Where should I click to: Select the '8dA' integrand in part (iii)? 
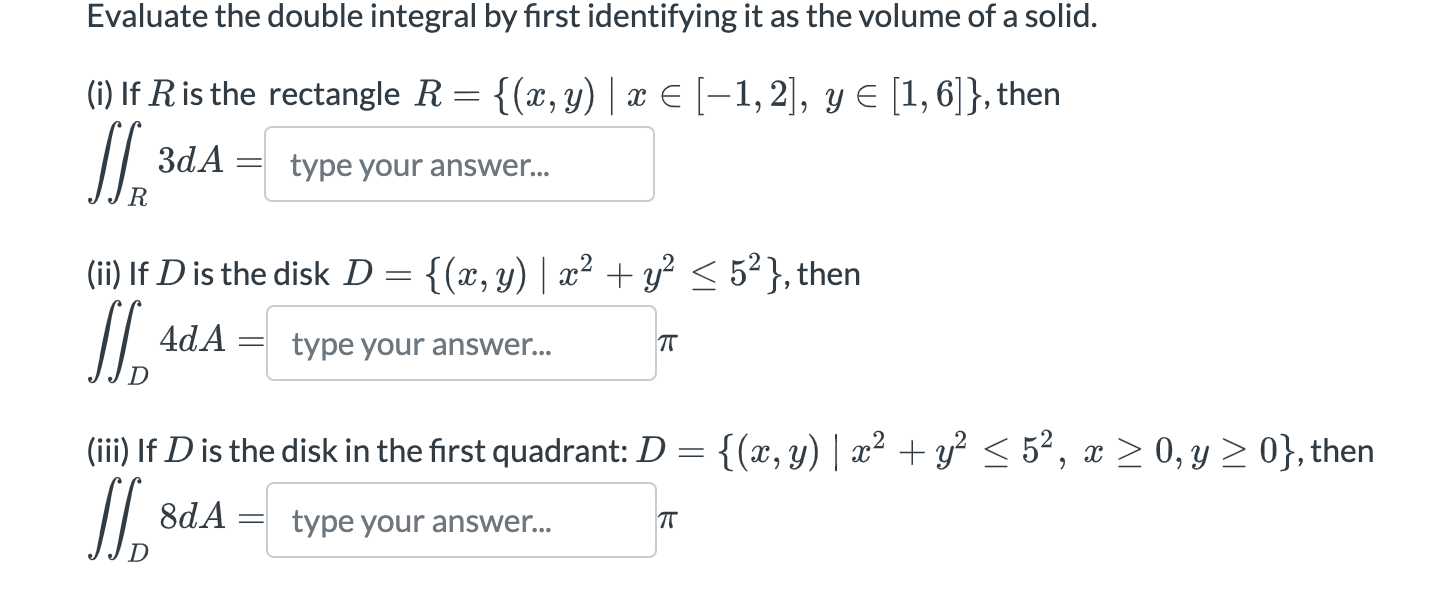(189, 513)
